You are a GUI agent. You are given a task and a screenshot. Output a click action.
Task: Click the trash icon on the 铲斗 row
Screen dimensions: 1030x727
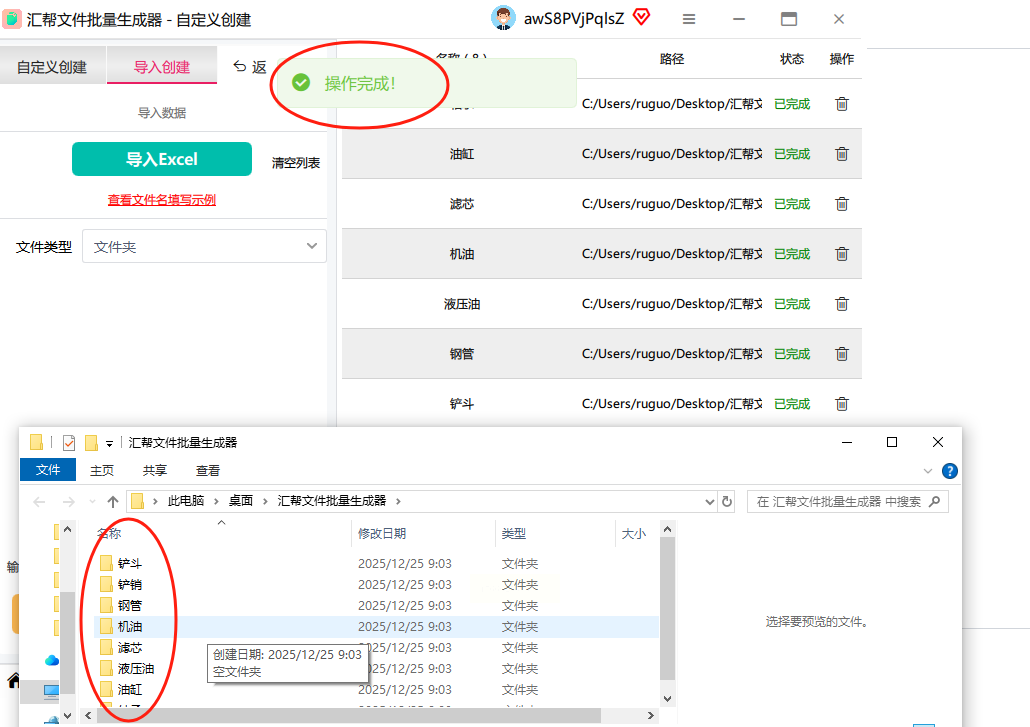[x=841, y=403]
